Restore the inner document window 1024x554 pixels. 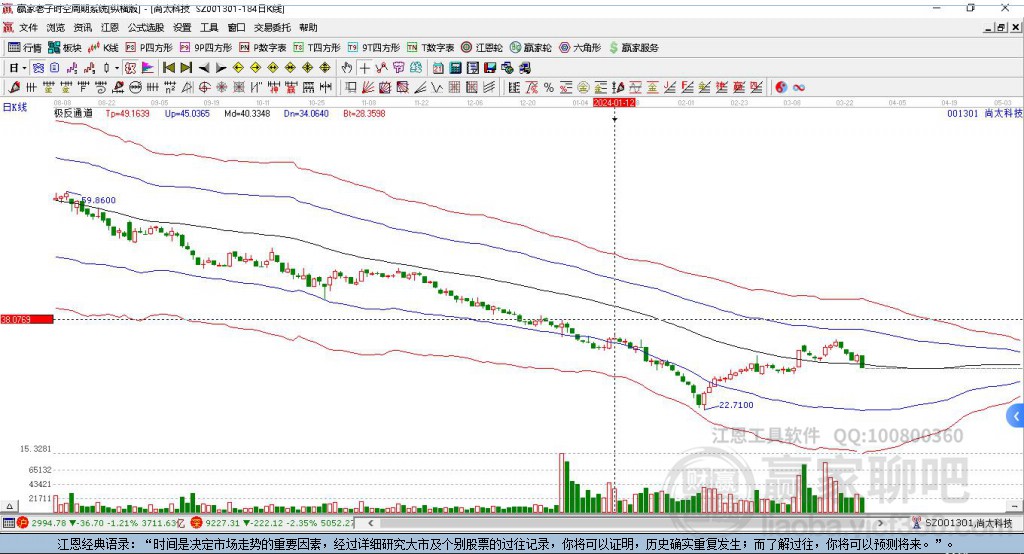tap(1001, 27)
